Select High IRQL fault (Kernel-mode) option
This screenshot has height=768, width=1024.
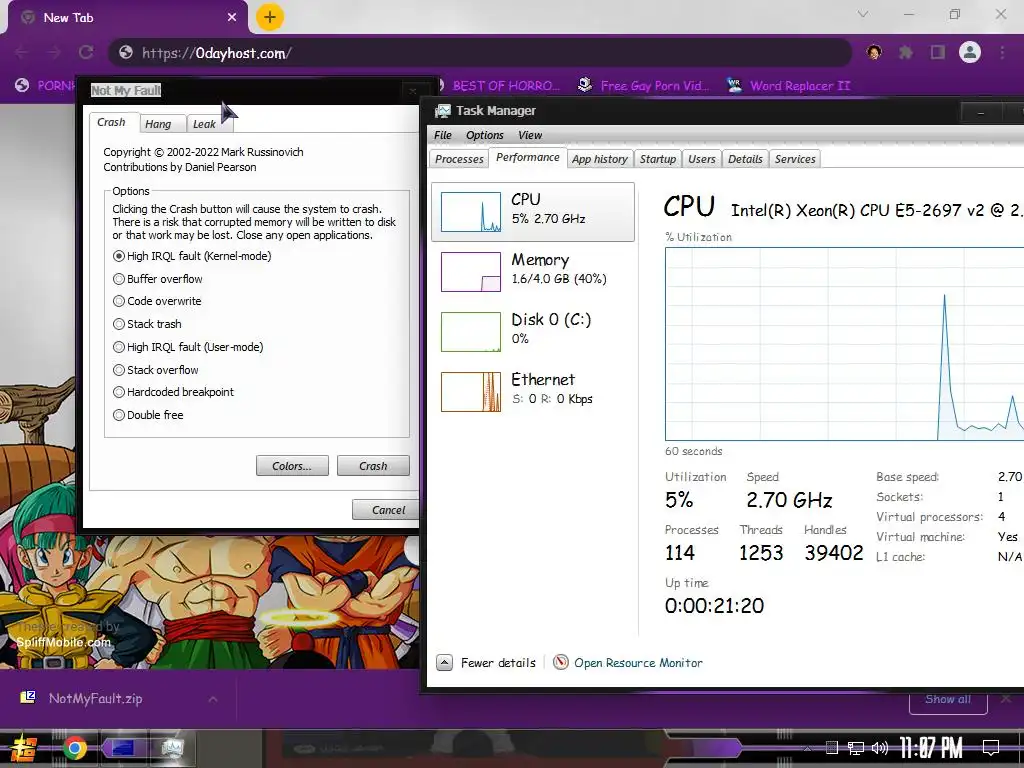[x=192, y=256]
